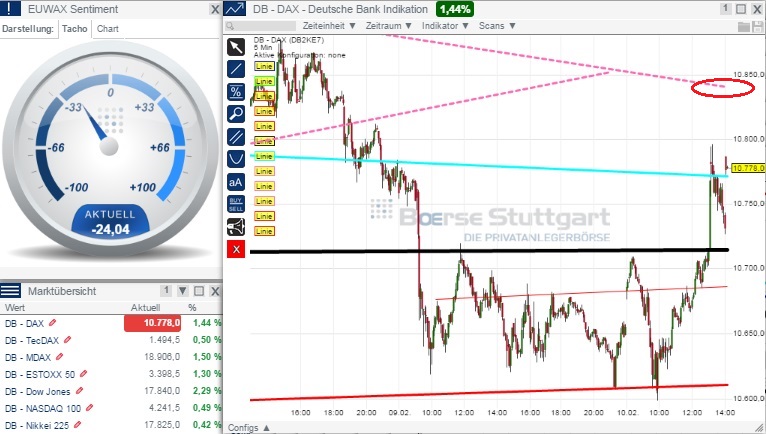Select the DB - Nikkei 225 row

[111, 425]
